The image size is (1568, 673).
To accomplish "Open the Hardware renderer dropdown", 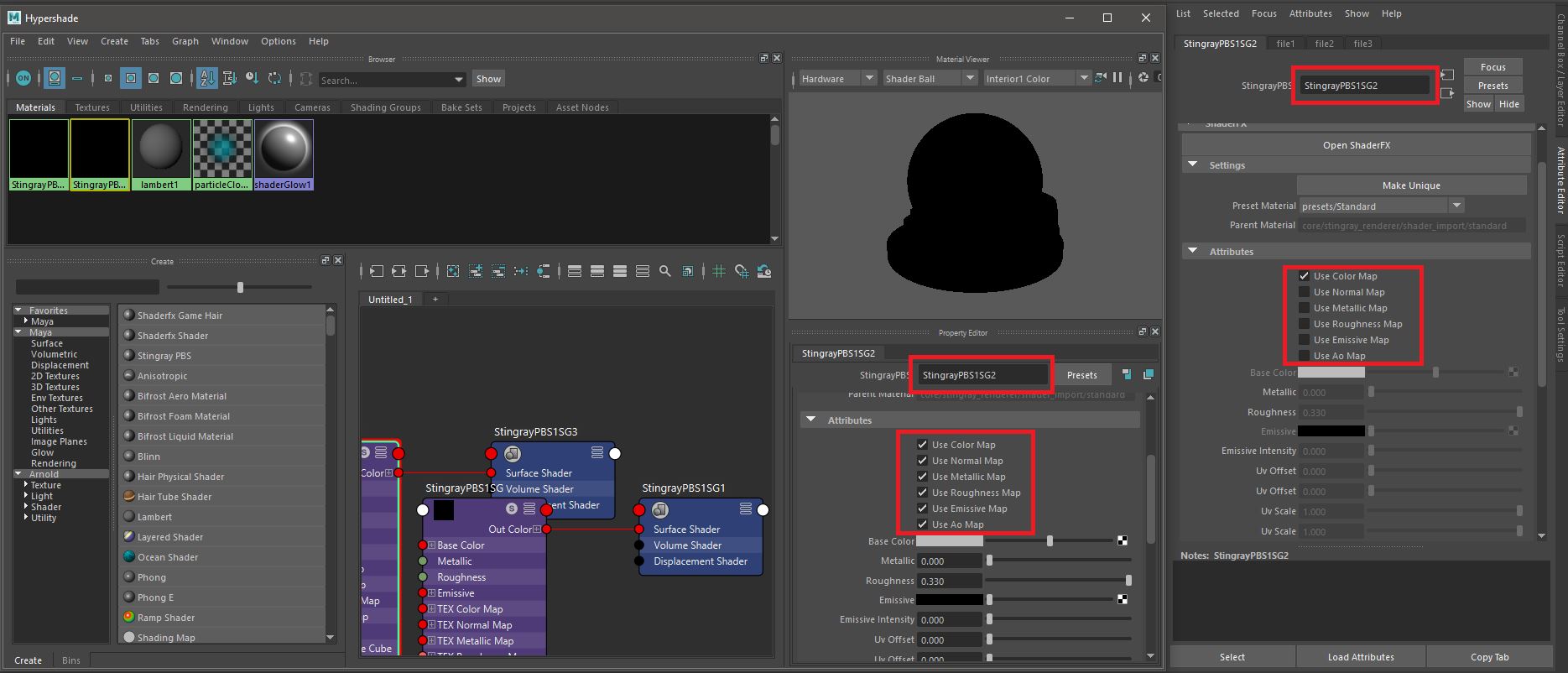I will coord(836,79).
